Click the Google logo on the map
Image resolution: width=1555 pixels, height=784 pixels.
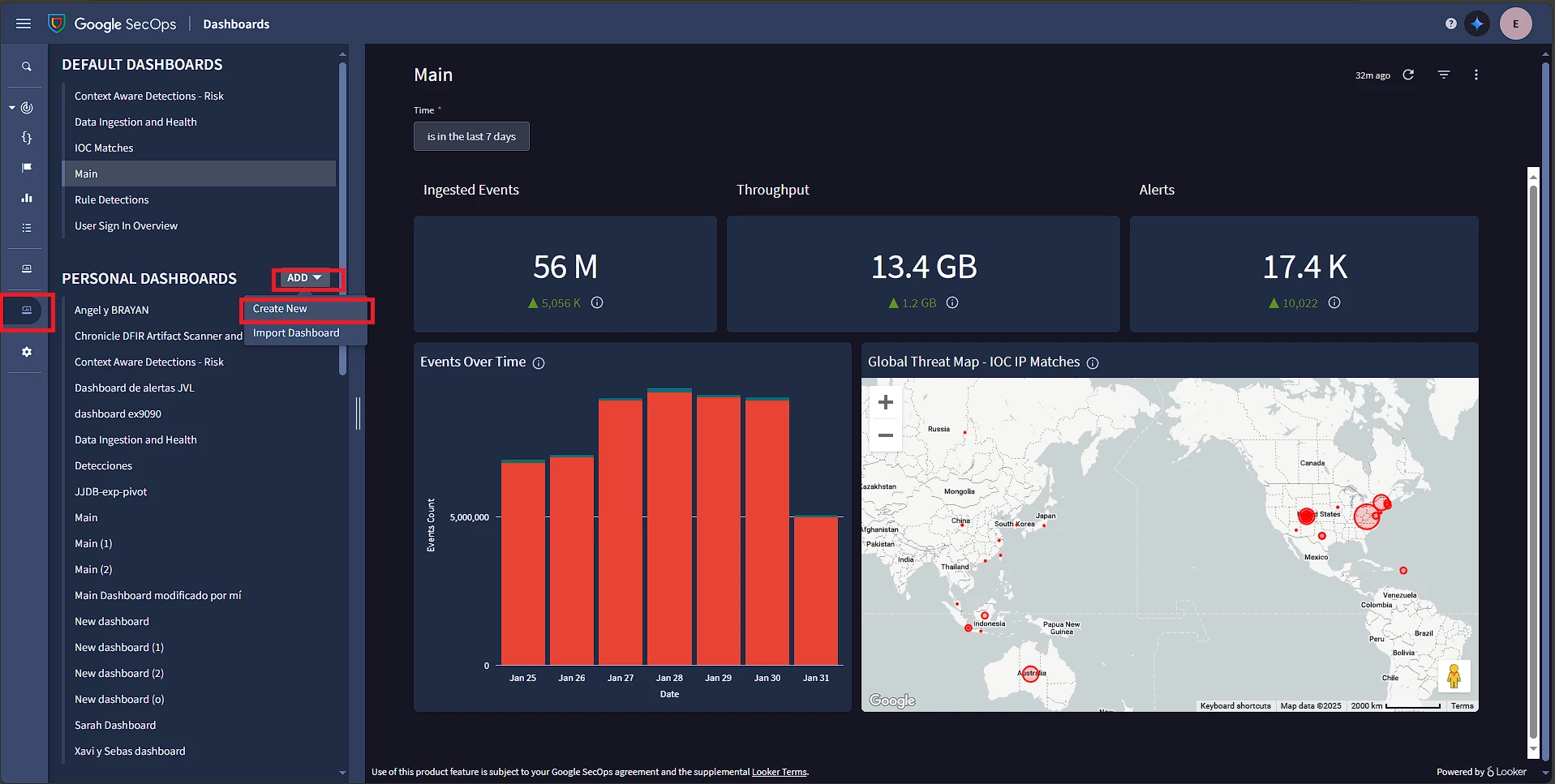[x=892, y=700]
